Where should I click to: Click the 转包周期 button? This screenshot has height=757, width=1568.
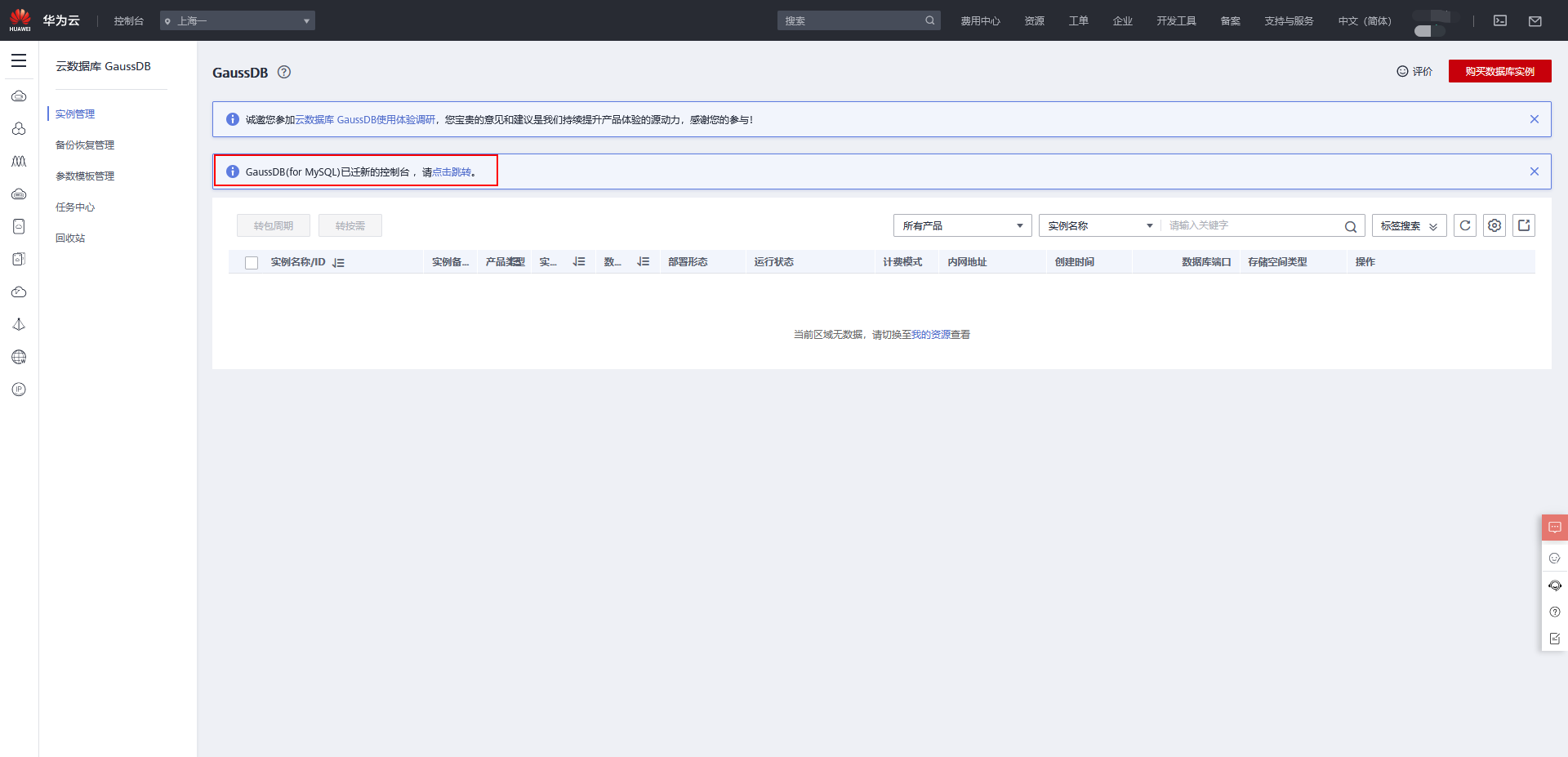click(x=274, y=225)
